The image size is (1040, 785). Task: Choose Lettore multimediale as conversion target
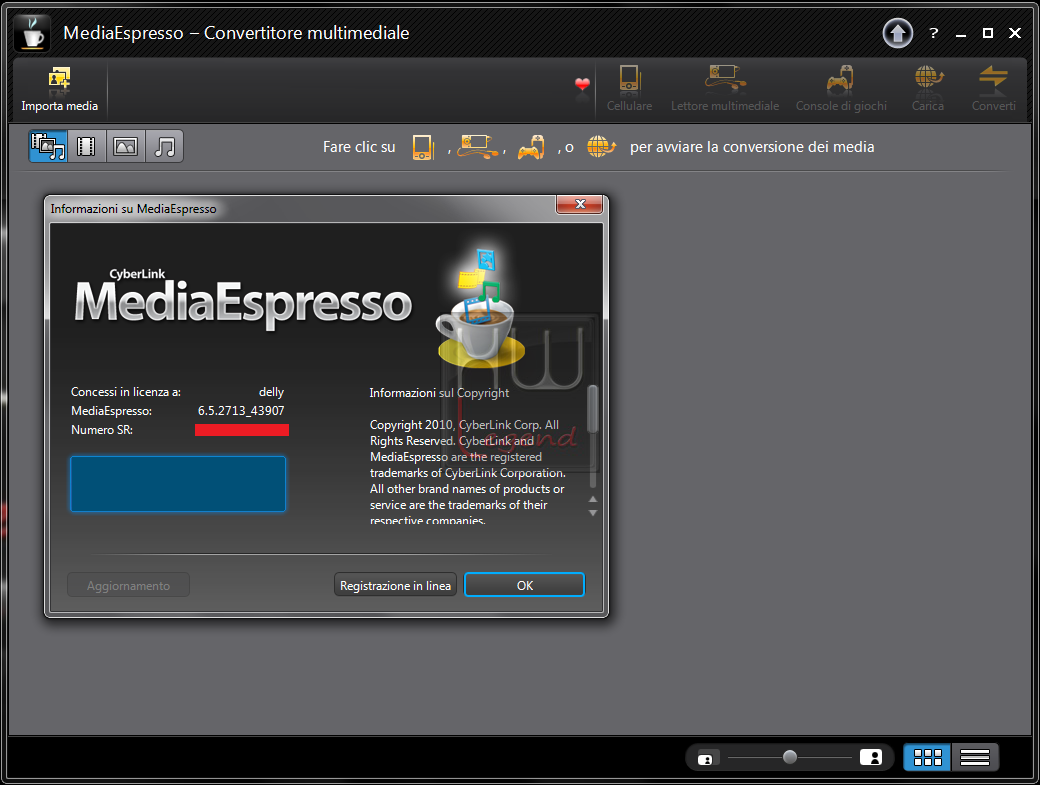(724, 90)
